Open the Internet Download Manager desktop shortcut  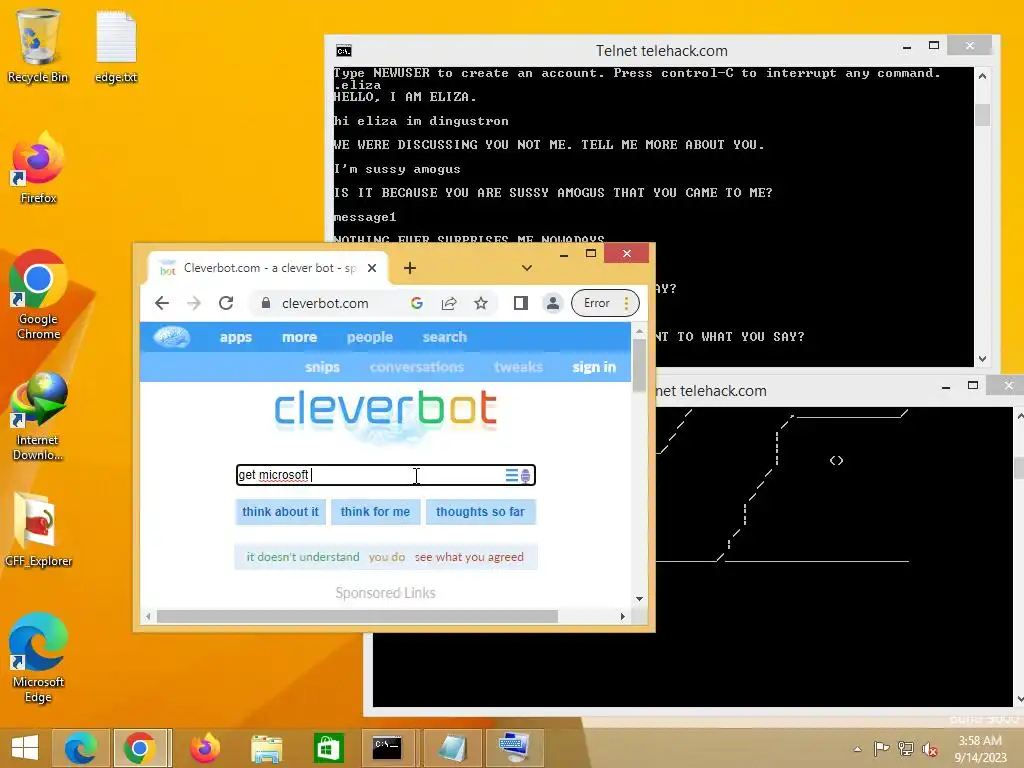point(38,417)
